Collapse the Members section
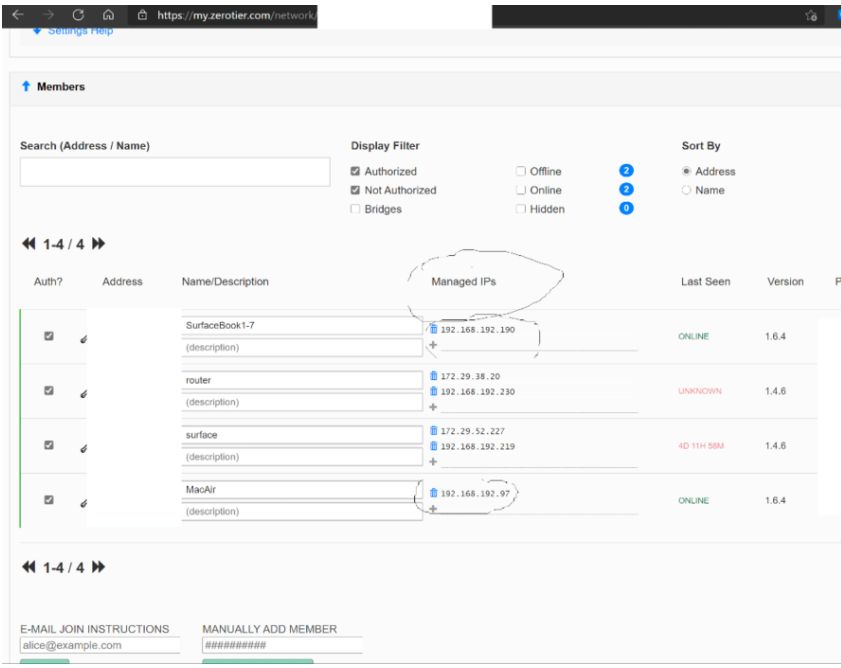This screenshot has width=841, height=668. pyautogui.click(x=26, y=86)
